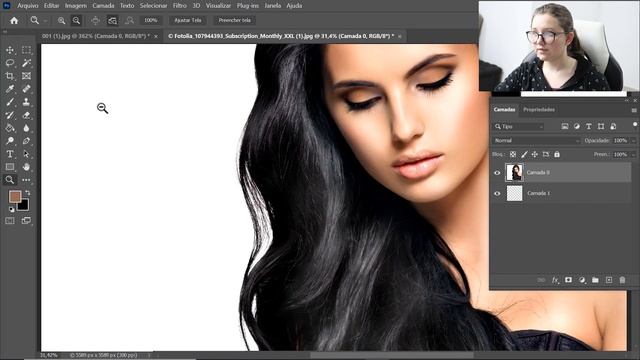640x360 pixels.
Task: Delete the selected layer with trash icon
Action: coord(622,280)
